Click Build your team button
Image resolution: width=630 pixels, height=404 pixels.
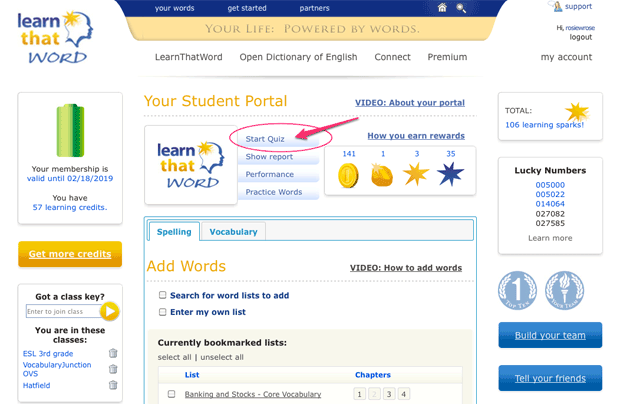(x=550, y=335)
